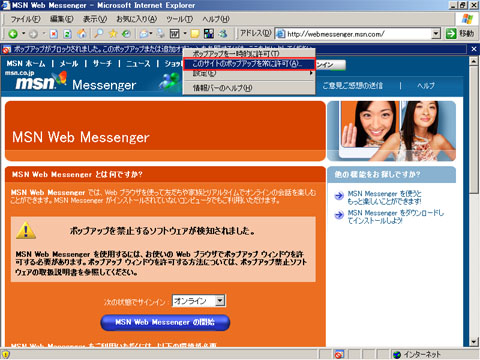This screenshot has height=360, width=480.
Task: Click the Stop page loading icon
Action: tap(54, 34)
